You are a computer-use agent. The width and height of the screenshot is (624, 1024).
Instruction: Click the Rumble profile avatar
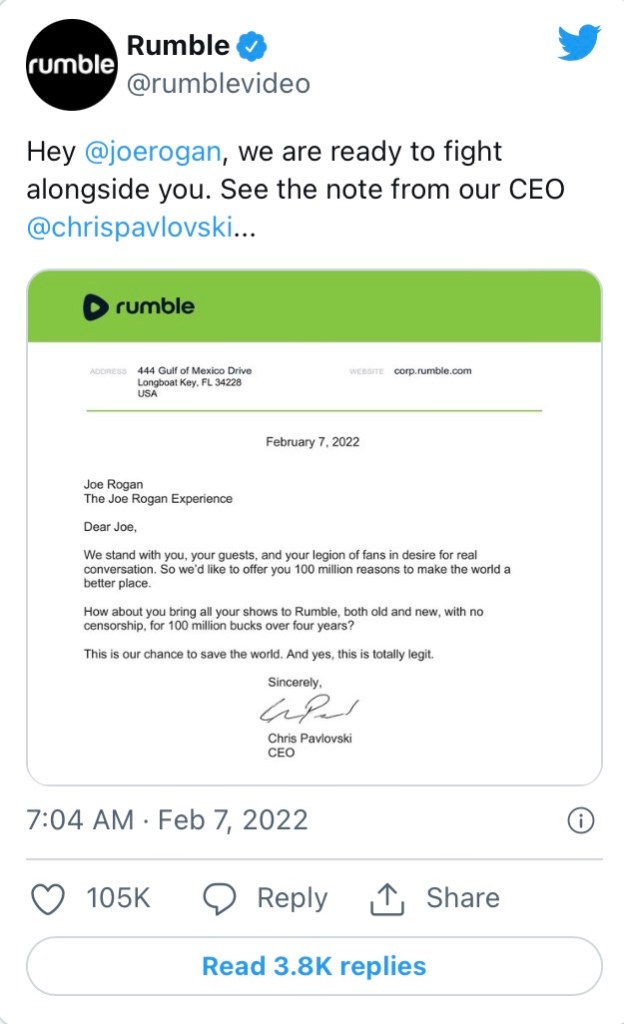point(69,66)
